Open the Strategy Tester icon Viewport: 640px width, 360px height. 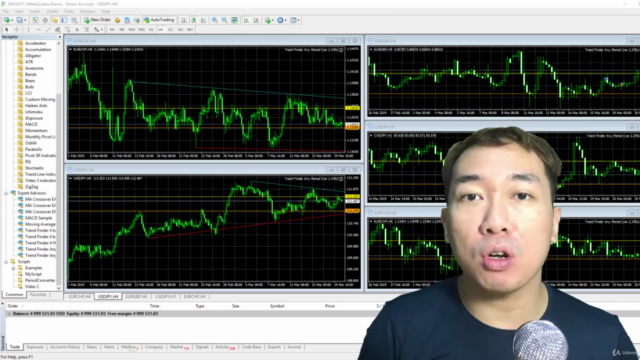(74, 20)
